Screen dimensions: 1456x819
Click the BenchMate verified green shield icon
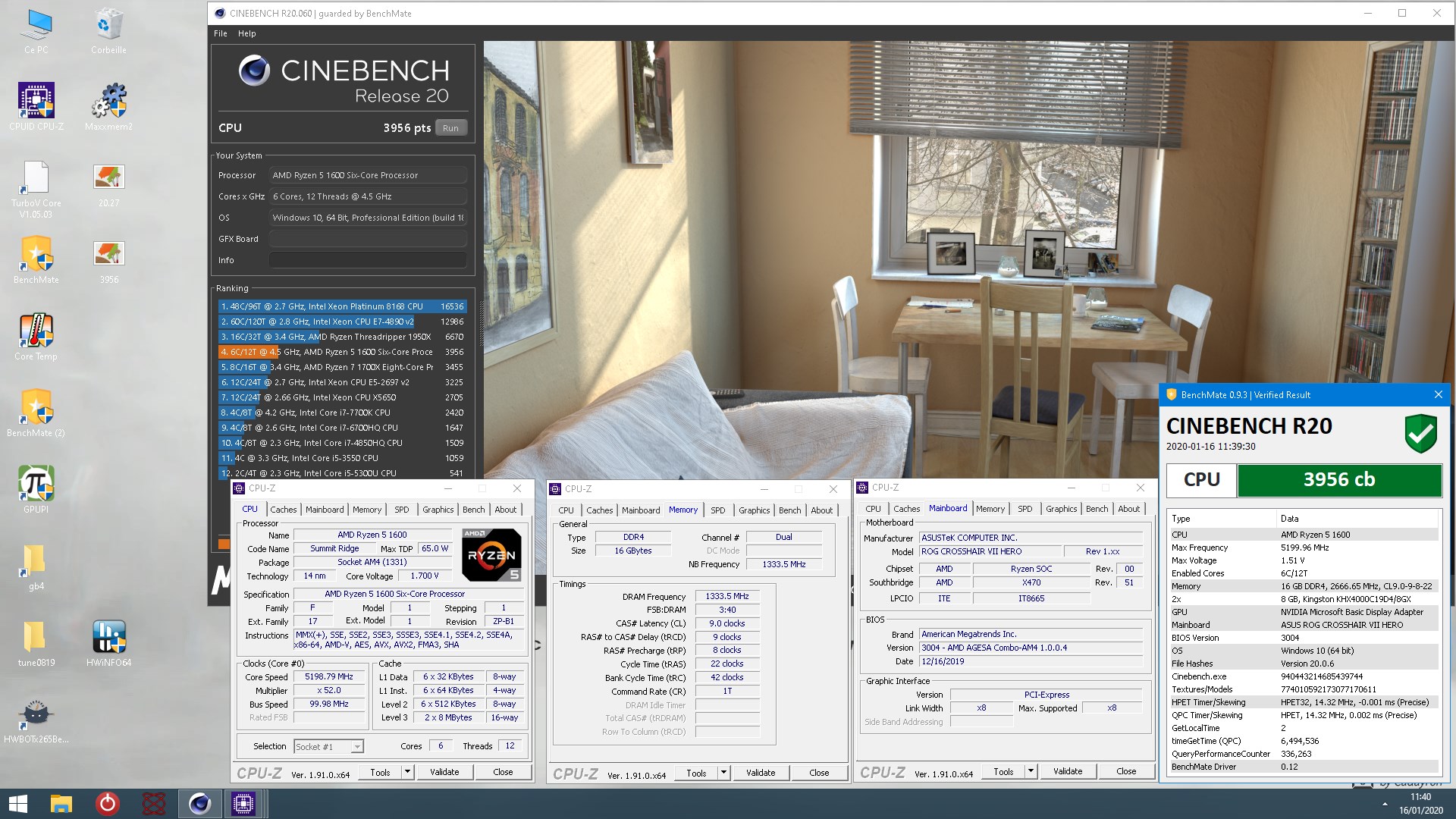click(1420, 434)
